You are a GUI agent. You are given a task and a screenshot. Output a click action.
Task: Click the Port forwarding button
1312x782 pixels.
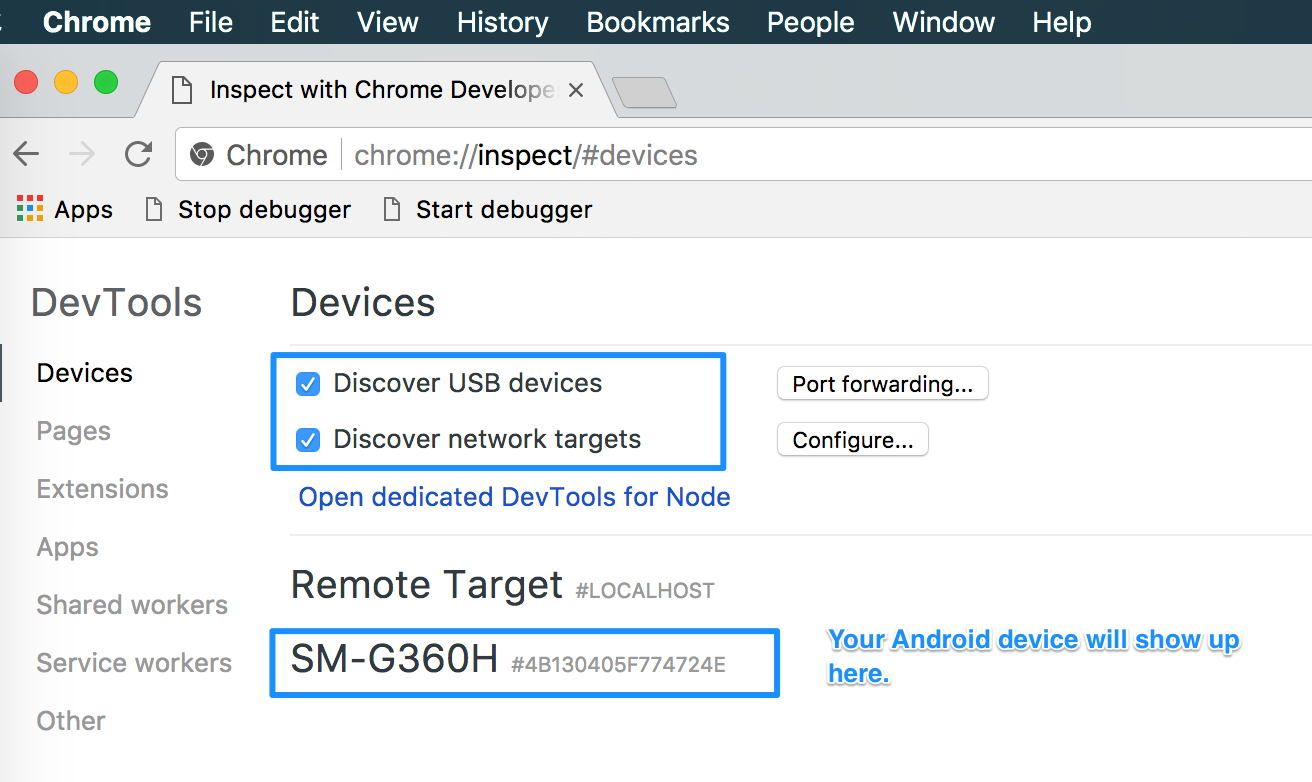[882, 384]
